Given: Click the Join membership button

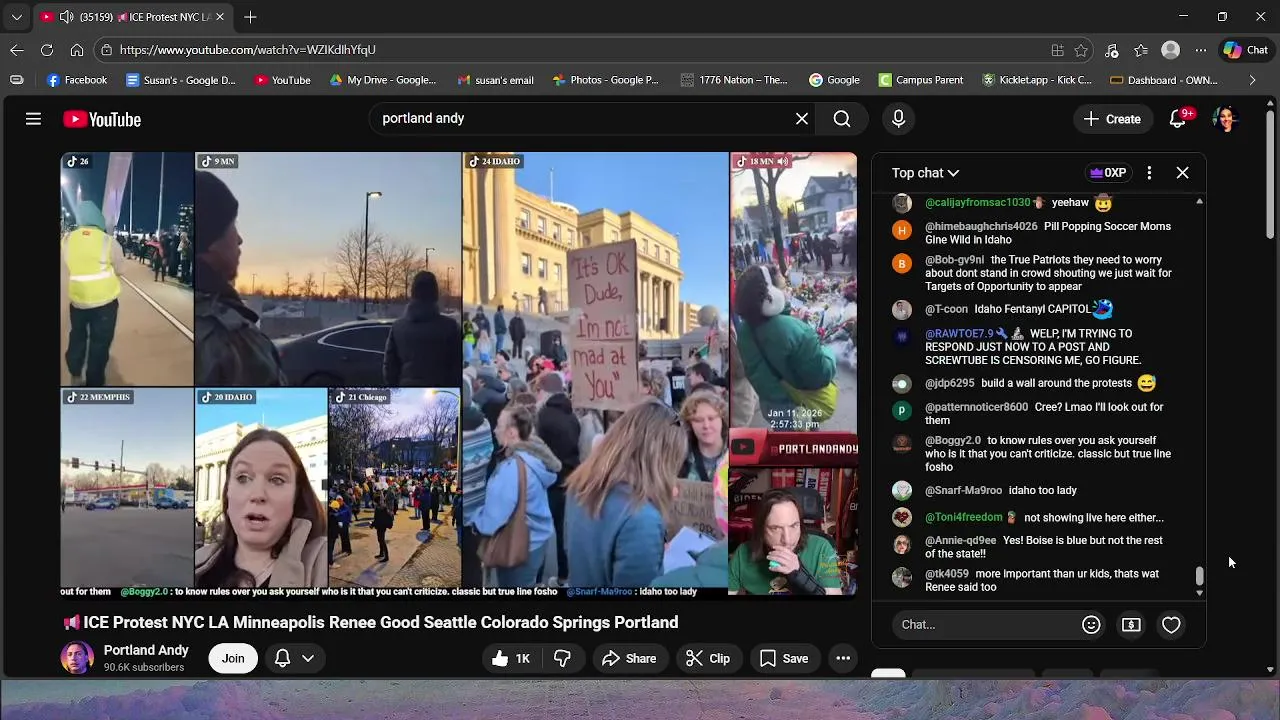Looking at the screenshot, I should tap(233, 658).
